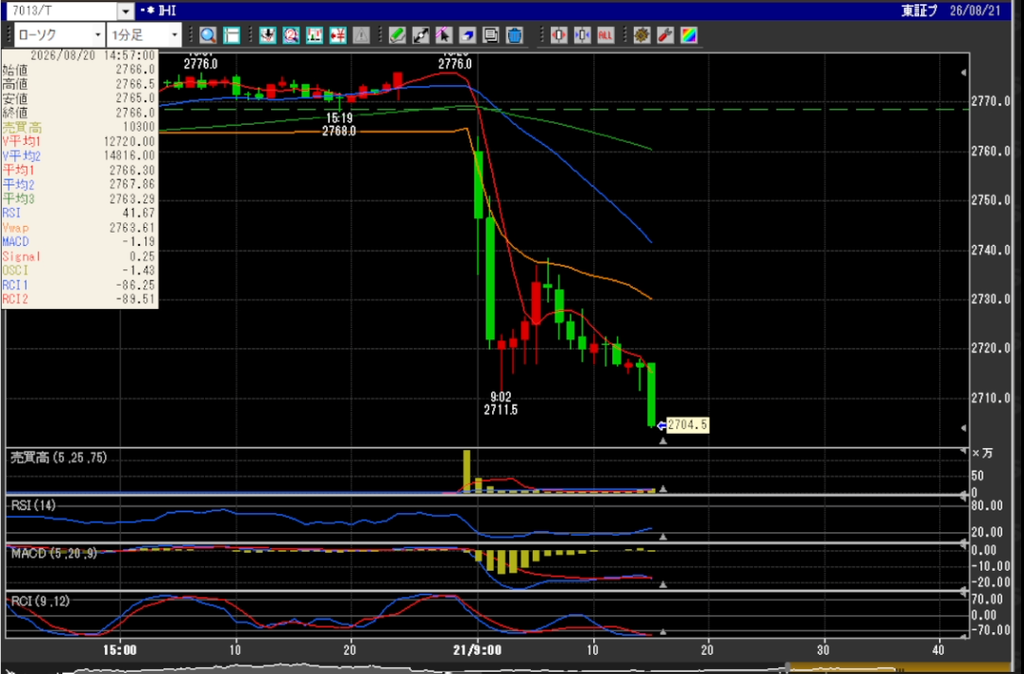Expand the 7013/T symbol code dropdown
The height and width of the screenshot is (674, 1024).
click(x=126, y=11)
